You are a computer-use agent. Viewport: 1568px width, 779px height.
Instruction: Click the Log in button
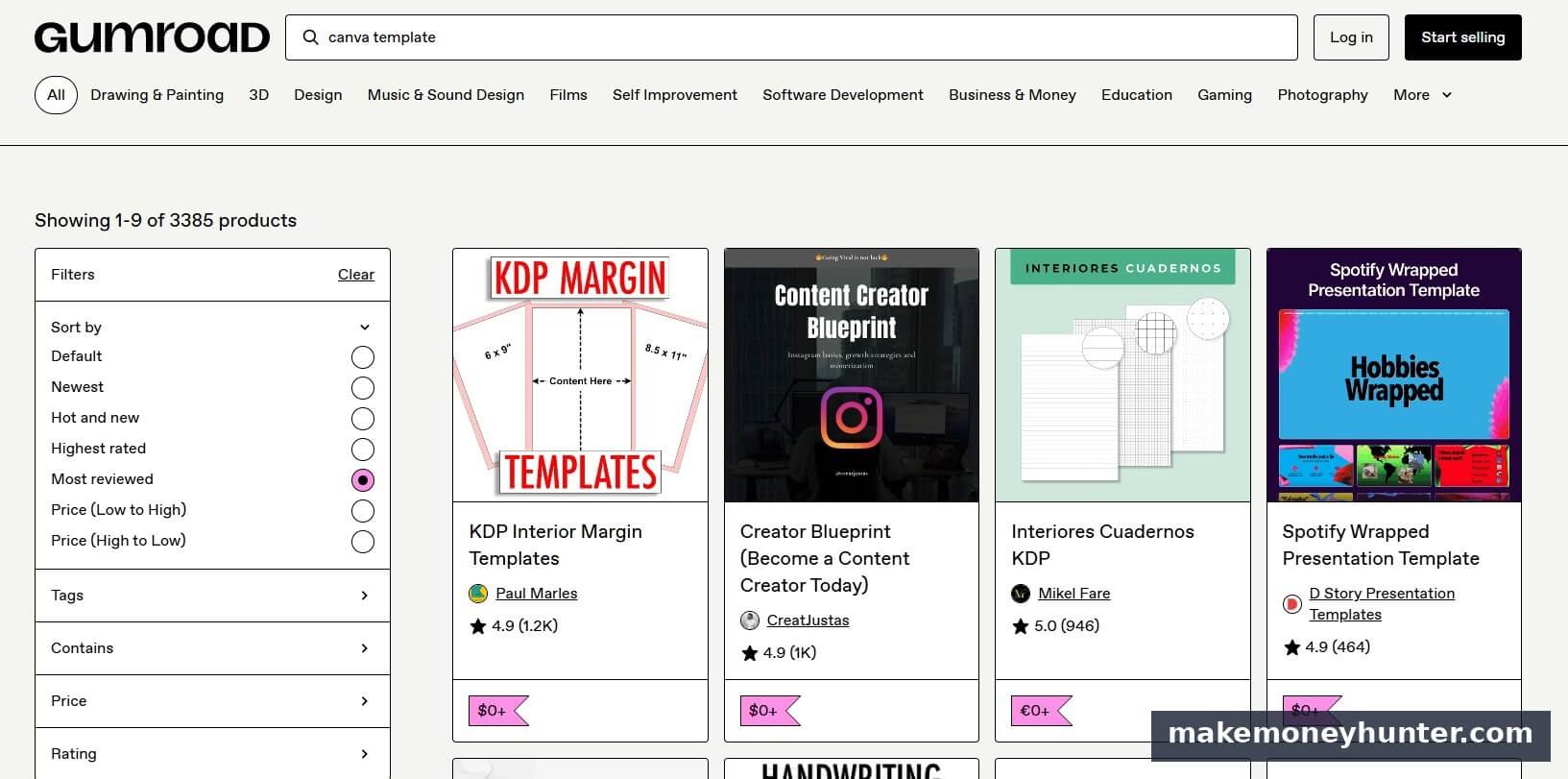click(1351, 37)
